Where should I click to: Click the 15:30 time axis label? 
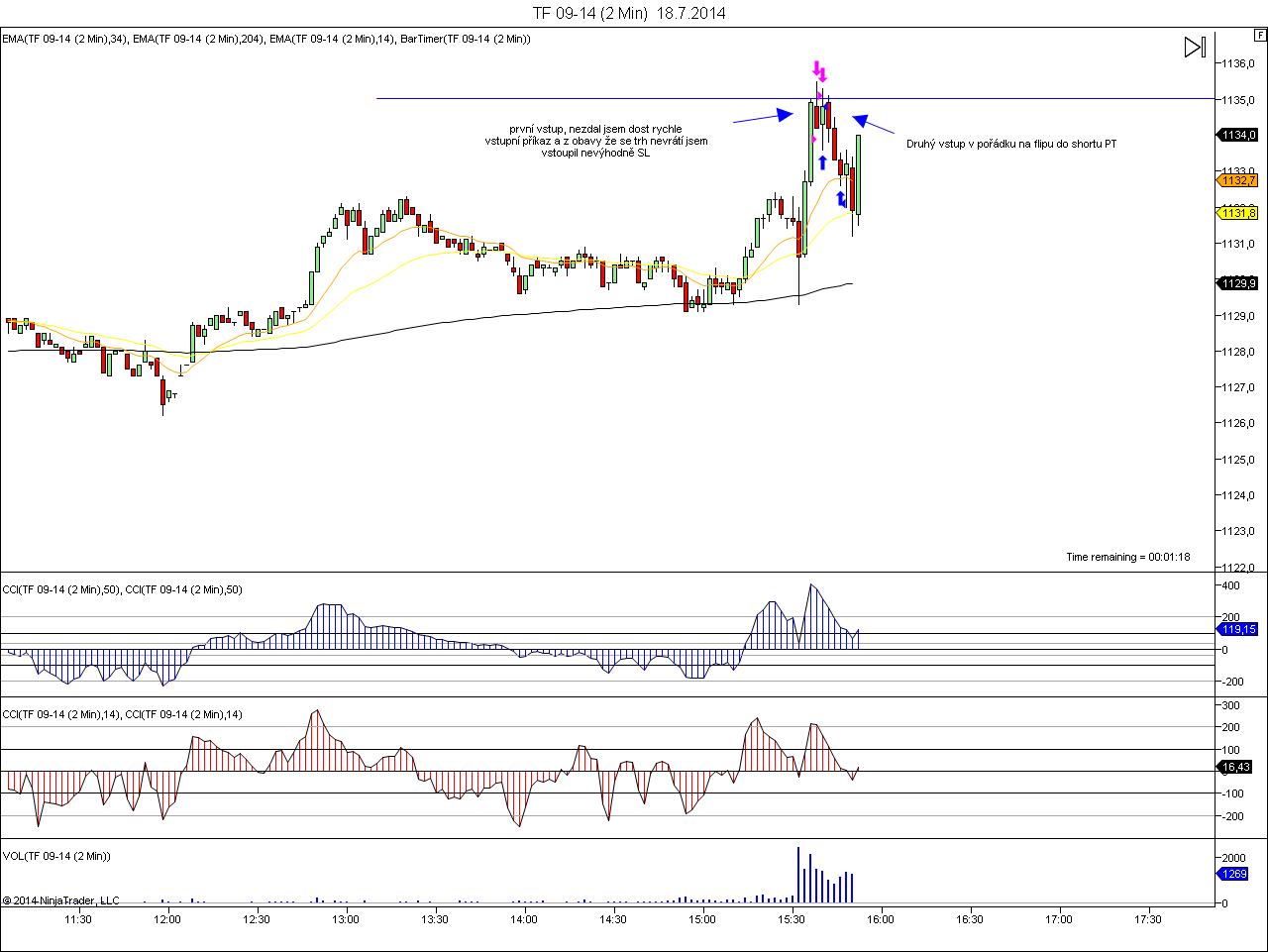coord(792,919)
